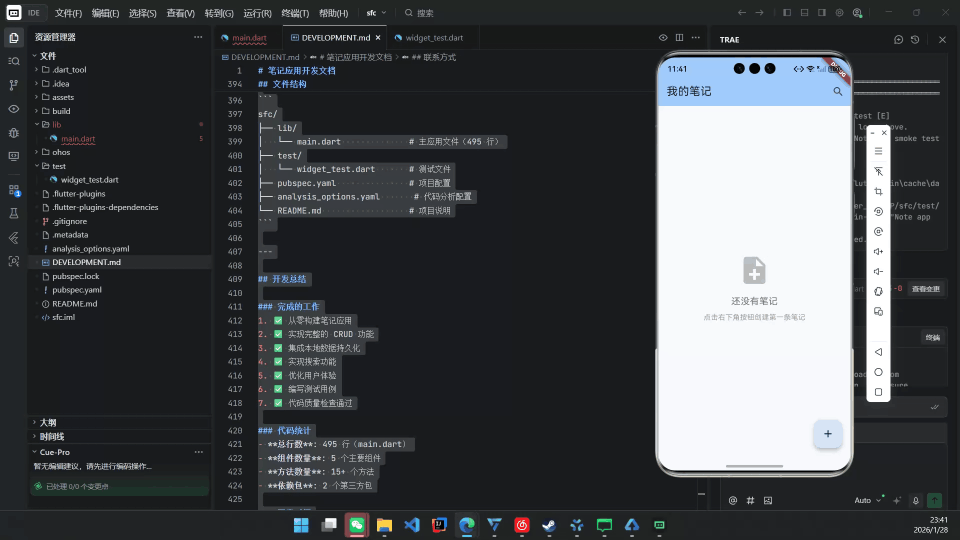Toggle the primary sidebar layout icon
This screenshot has height=540, width=960.
point(787,12)
